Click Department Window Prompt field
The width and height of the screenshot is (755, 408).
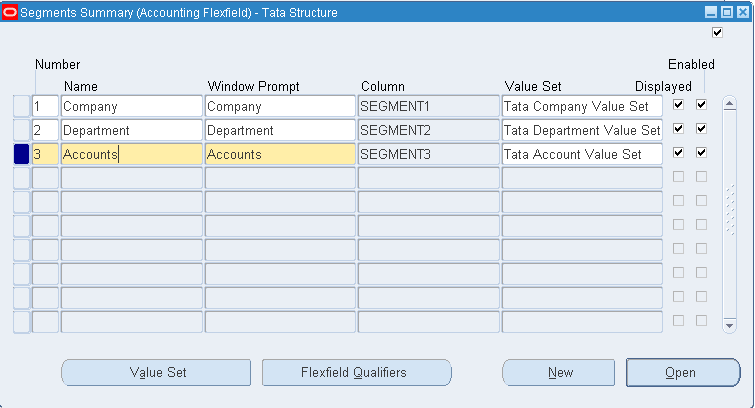tap(279, 130)
